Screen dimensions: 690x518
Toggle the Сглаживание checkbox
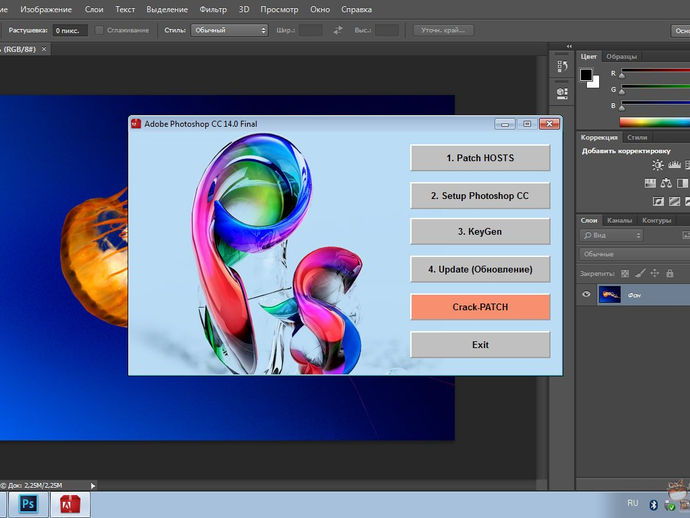[x=99, y=30]
